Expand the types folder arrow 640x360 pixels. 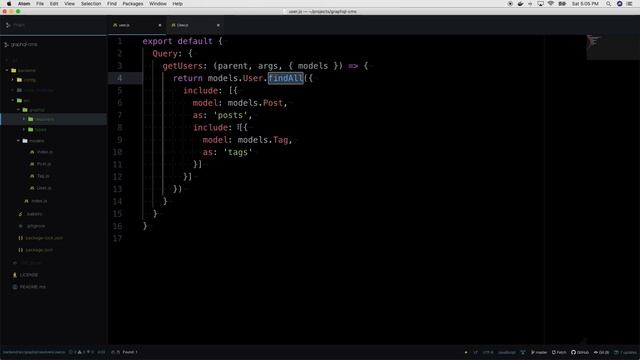(24, 129)
